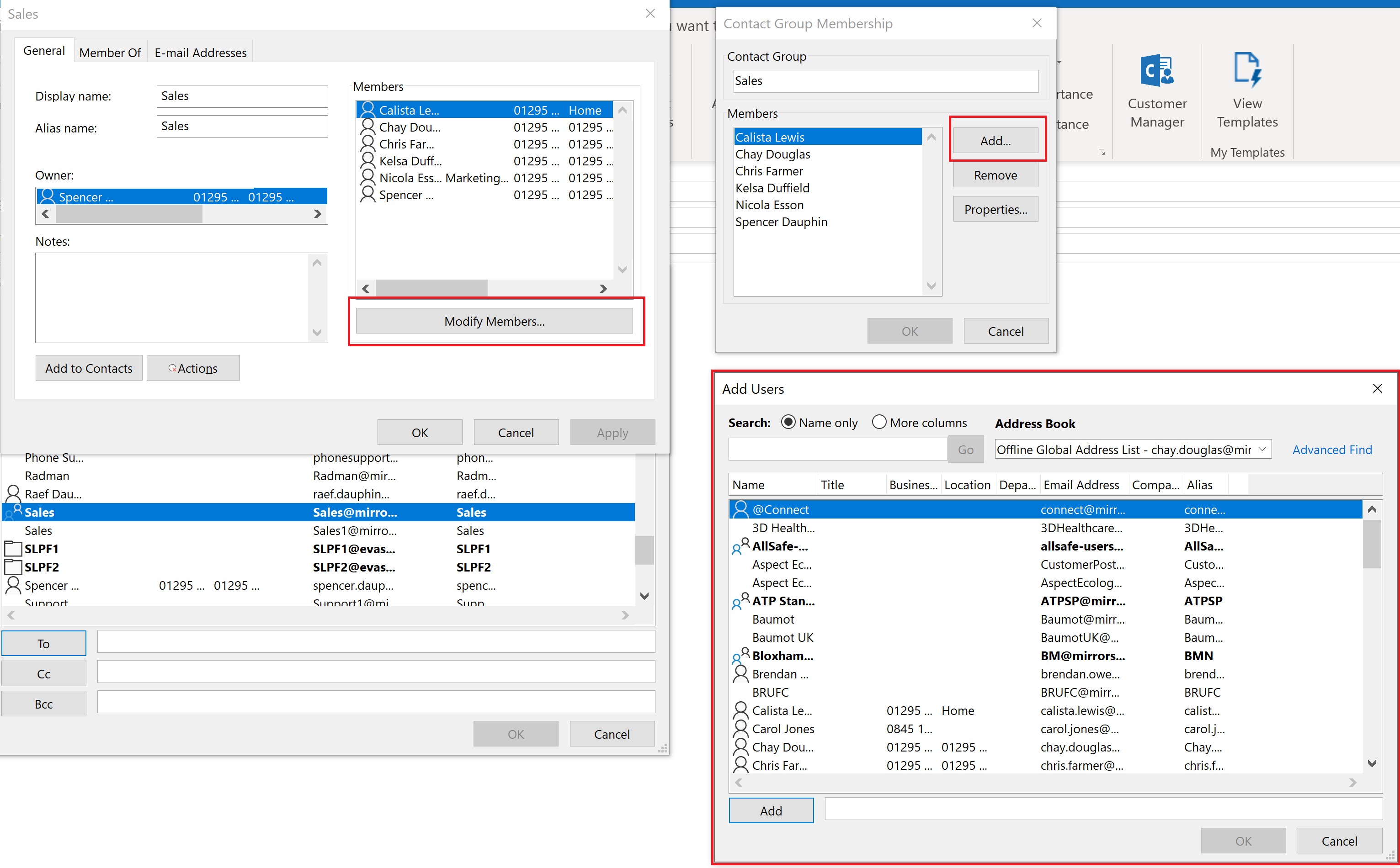Image resolution: width=1400 pixels, height=868 pixels.
Task: Select the Name only radio button
Action: point(788,423)
